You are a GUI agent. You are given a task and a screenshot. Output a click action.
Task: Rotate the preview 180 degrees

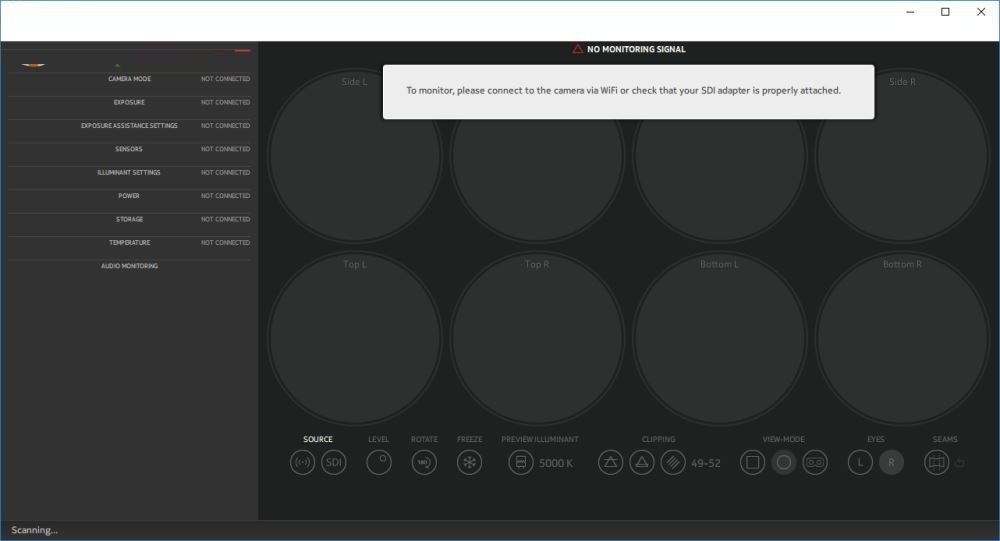pyautogui.click(x=424, y=463)
